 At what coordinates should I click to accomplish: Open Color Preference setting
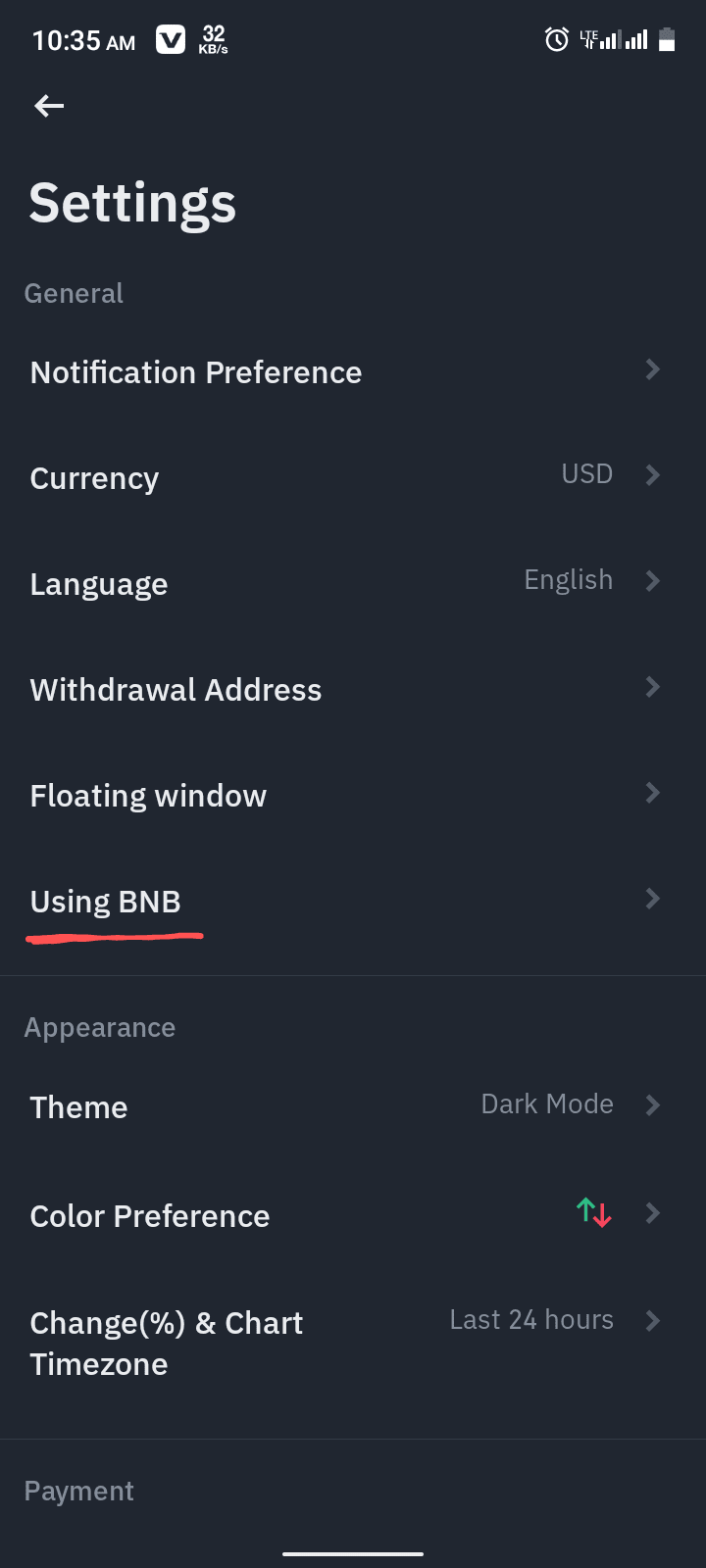click(150, 1216)
